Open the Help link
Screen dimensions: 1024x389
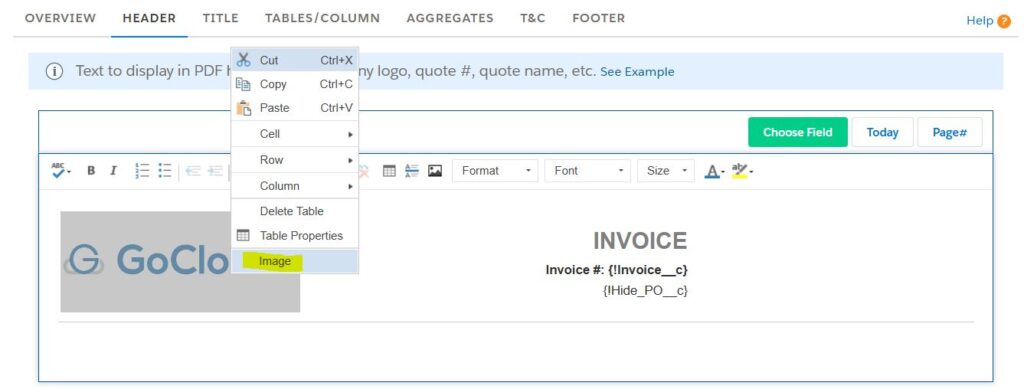(x=980, y=21)
